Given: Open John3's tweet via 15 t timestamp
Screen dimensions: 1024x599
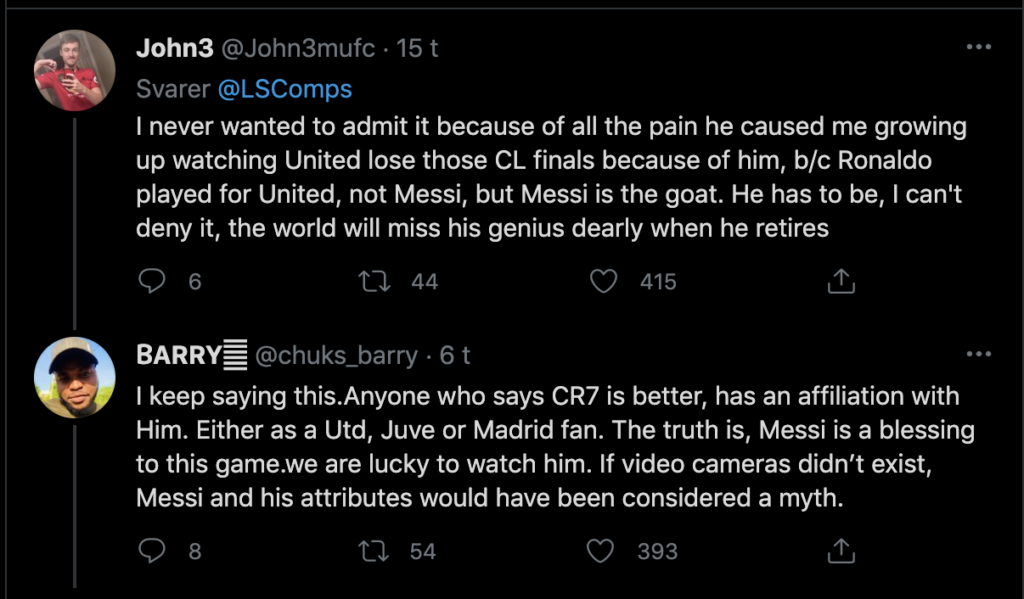Looking at the screenshot, I should click(418, 48).
